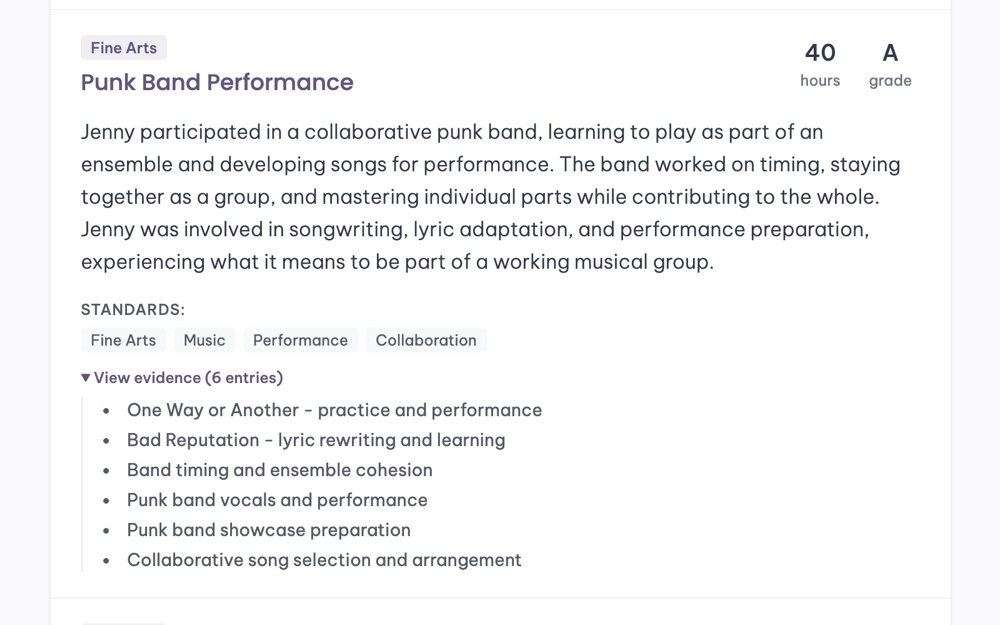Open Punk band vocals and performance entry
This screenshot has height=625, width=1000.
tap(277, 500)
